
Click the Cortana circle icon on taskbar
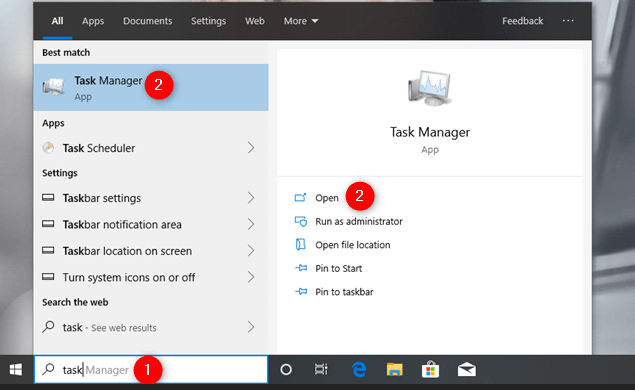click(x=286, y=369)
